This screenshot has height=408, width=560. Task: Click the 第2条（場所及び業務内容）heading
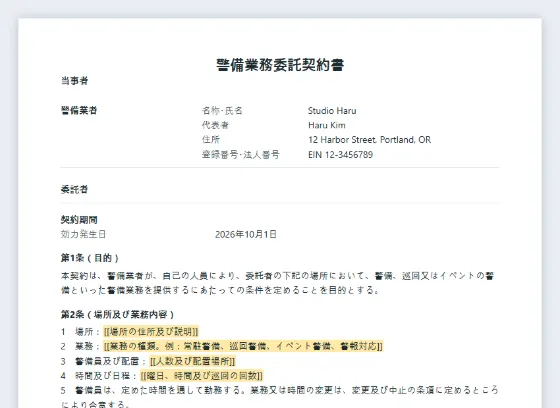point(118,315)
